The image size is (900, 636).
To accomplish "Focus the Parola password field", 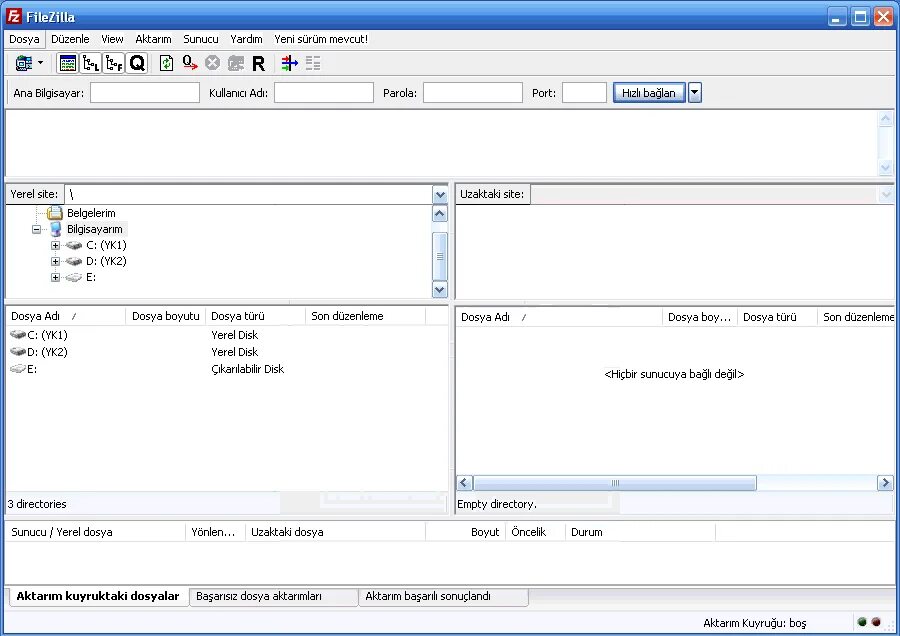I will coord(473,93).
